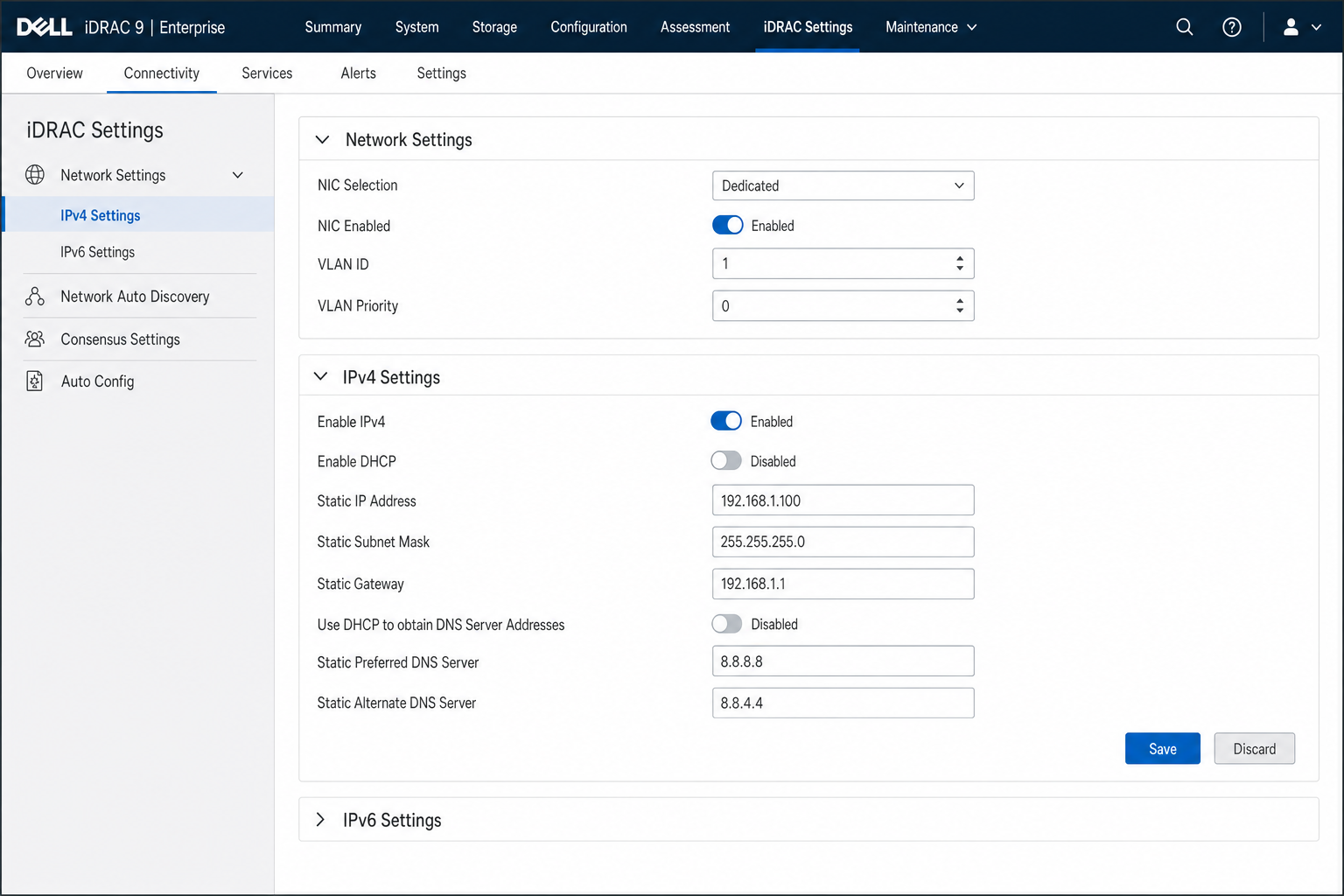Open the System top menu
Viewport: 1344px width, 896px height.
click(x=416, y=27)
